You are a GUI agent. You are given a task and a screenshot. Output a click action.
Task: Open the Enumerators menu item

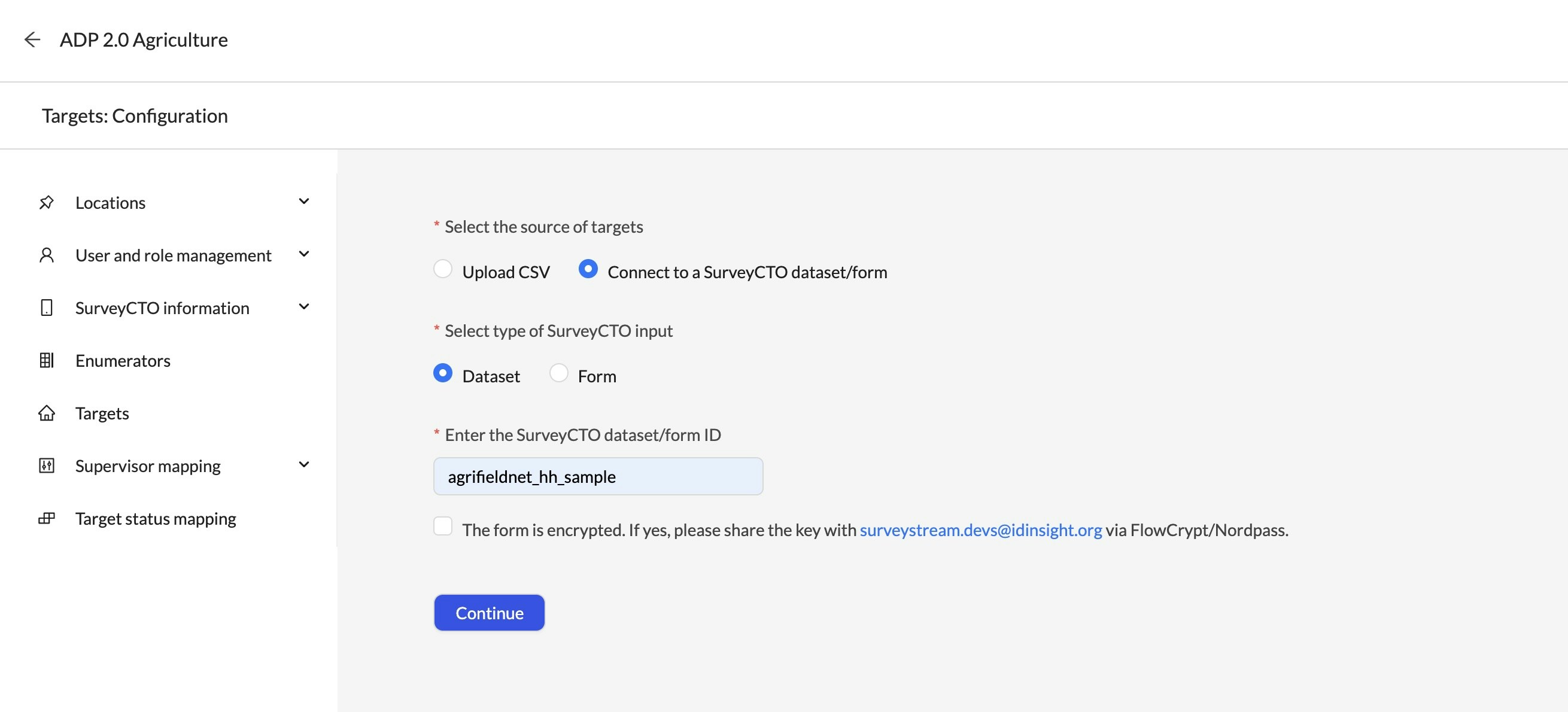(122, 360)
